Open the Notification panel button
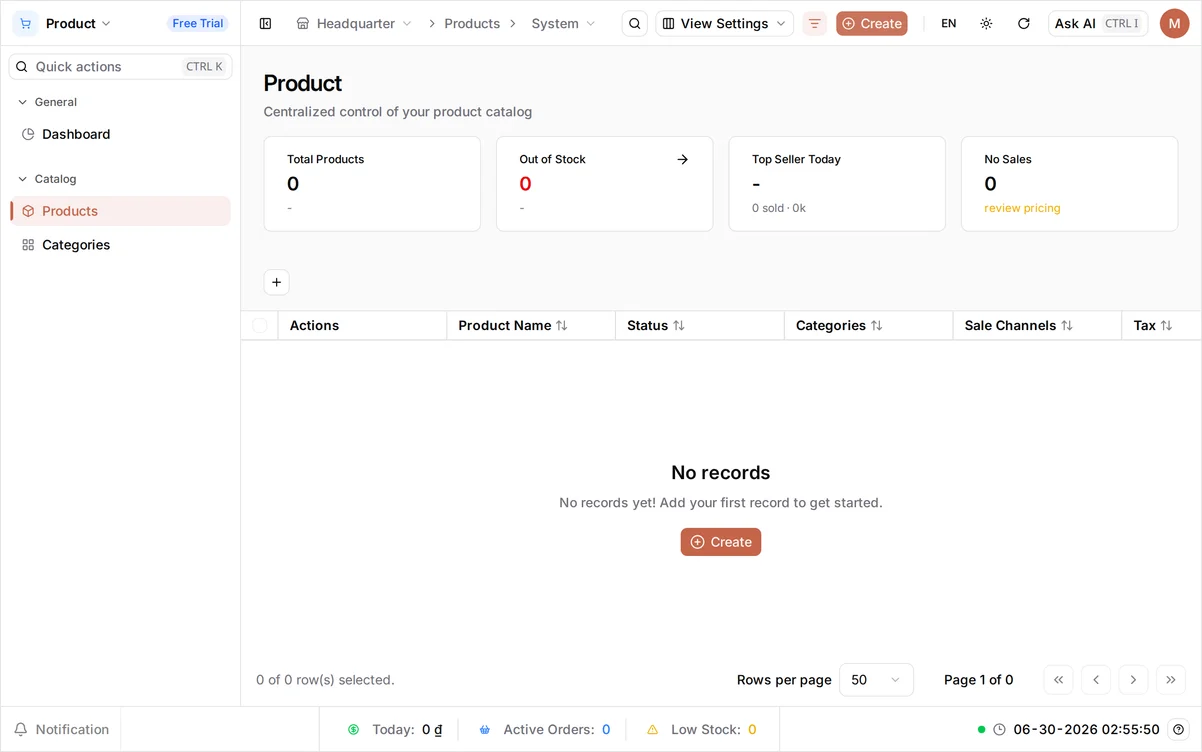This screenshot has height=752, width=1202. click(x=61, y=730)
